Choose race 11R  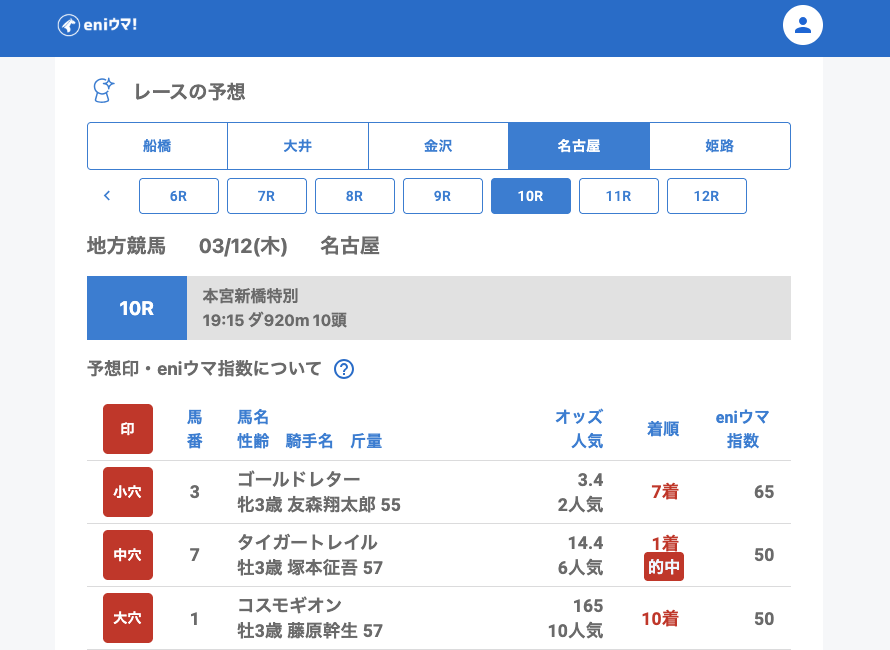point(619,196)
